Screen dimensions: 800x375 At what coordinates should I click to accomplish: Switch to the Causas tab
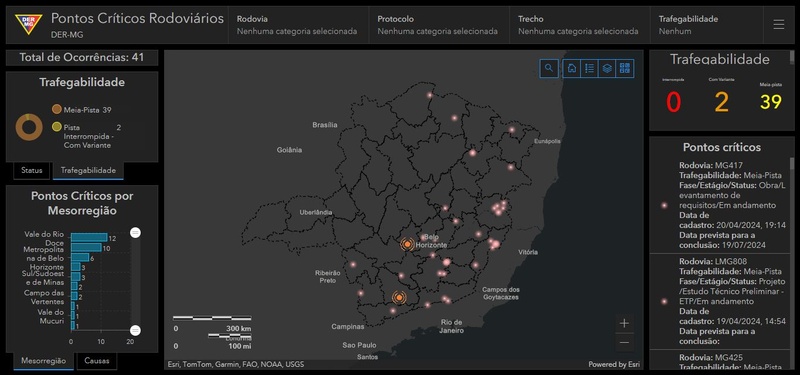tap(96, 361)
